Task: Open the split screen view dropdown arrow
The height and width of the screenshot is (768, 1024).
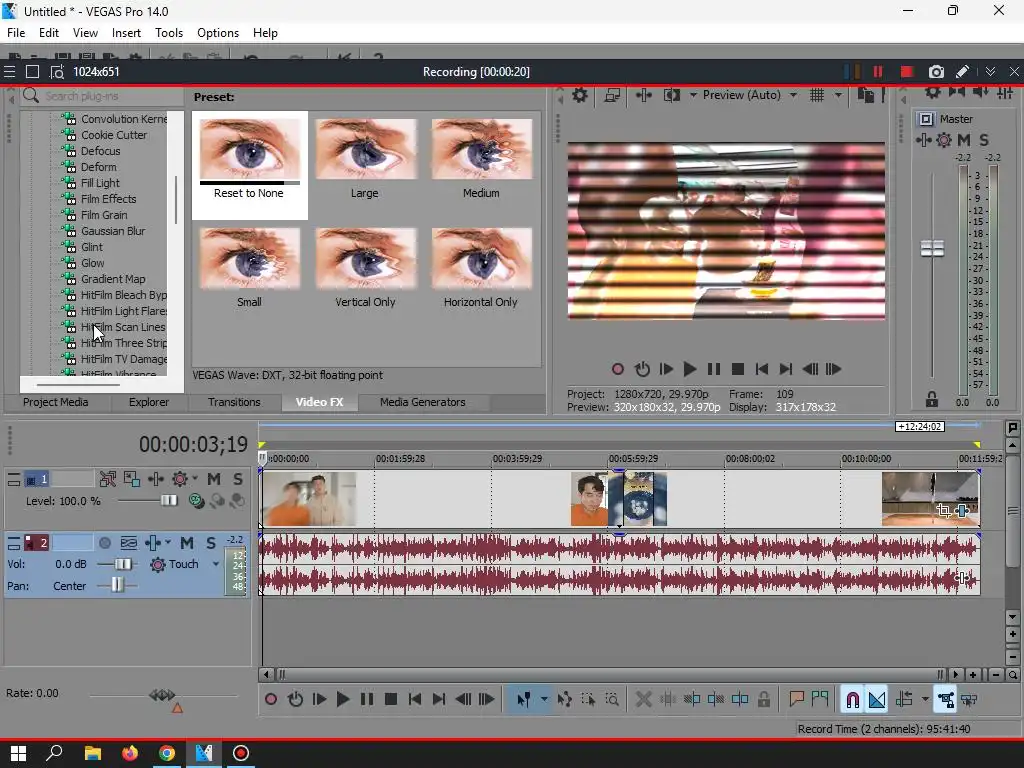Action: [693, 95]
